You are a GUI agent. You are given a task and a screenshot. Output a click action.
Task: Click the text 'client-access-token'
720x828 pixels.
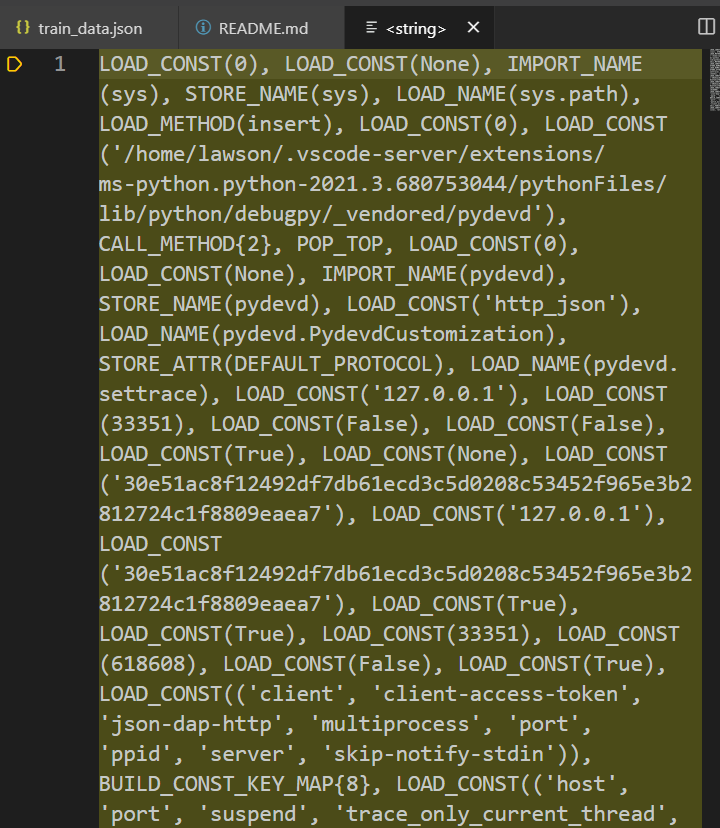[x=500, y=694]
